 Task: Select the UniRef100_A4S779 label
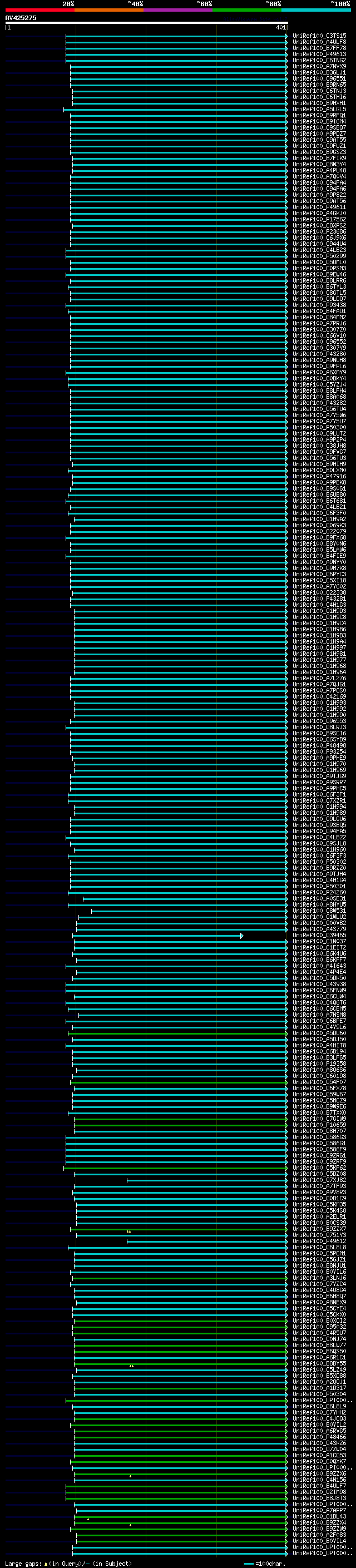point(319,929)
